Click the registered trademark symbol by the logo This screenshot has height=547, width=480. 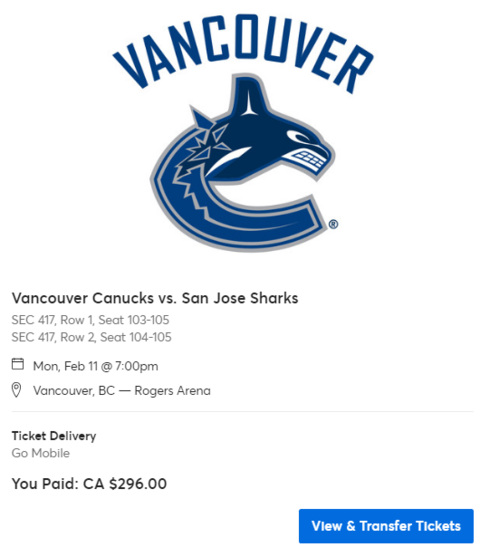click(333, 224)
